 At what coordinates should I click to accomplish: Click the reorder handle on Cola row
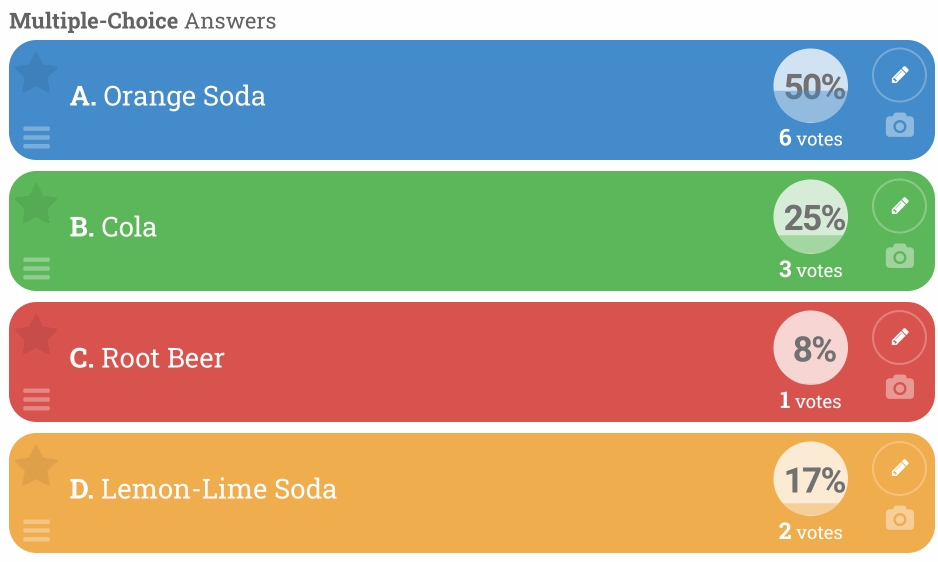click(x=36, y=269)
